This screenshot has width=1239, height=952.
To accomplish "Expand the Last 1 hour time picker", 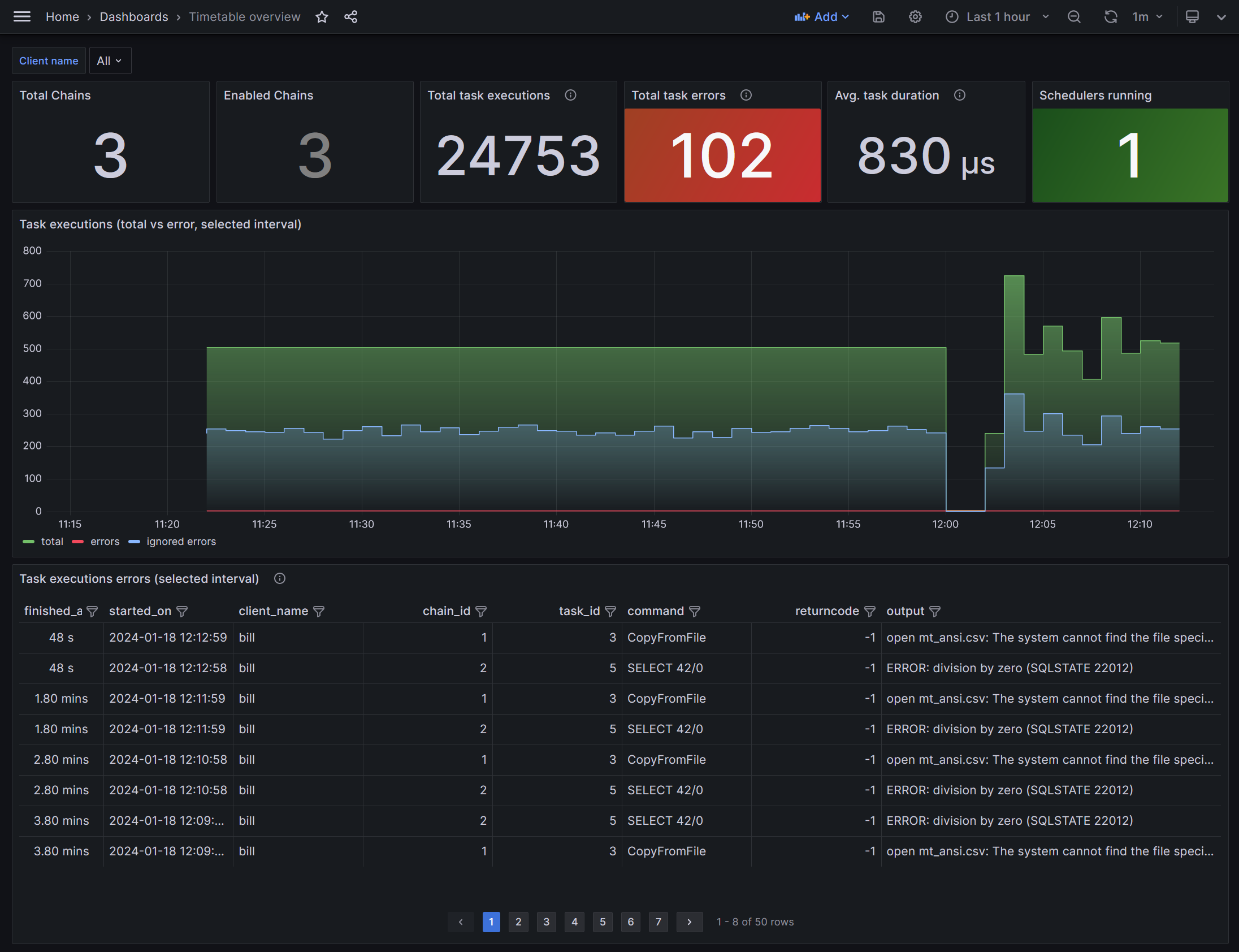I will coord(997,16).
